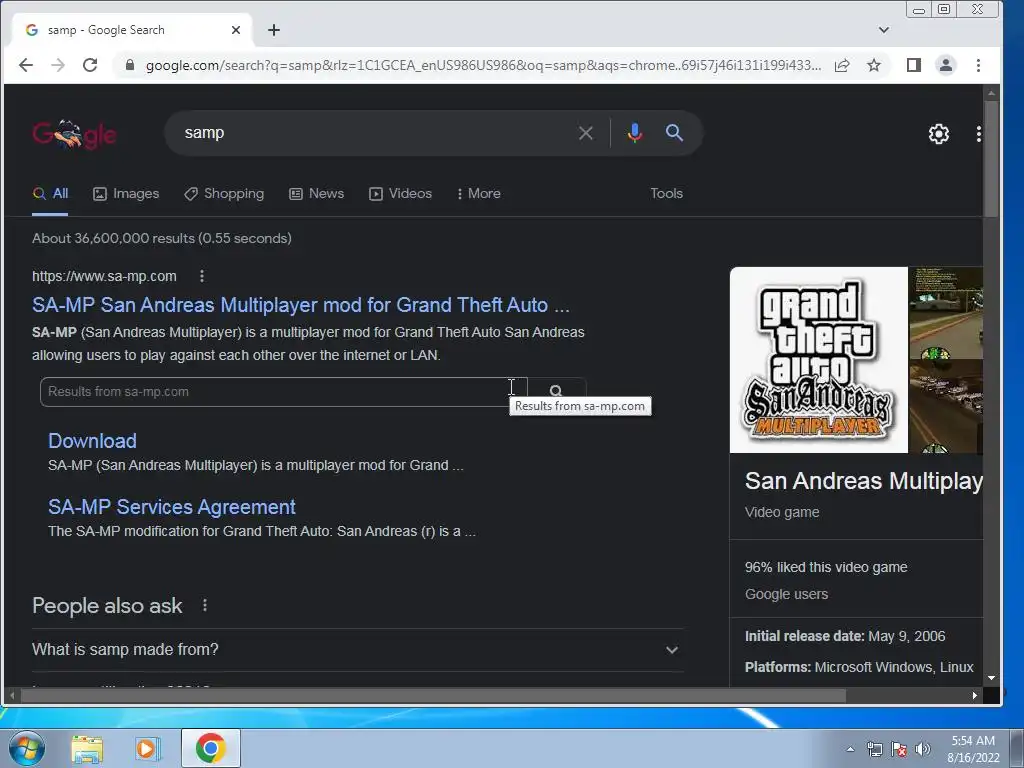This screenshot has width=1024, height=768.
Task: Toggle the Chrome side panel
Action: coord(914,65)
